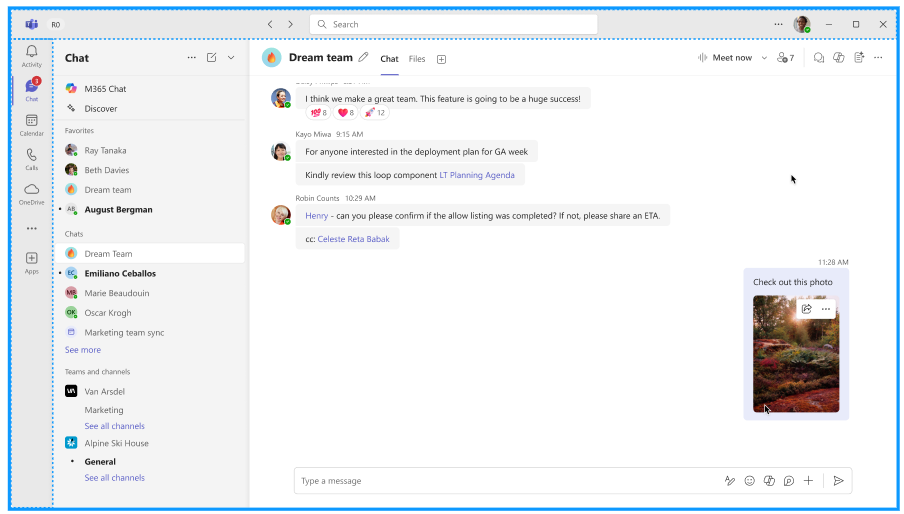904x514 pixels.
Task: Open the Activity feed in sidebar
Action: tap(32, 56)
